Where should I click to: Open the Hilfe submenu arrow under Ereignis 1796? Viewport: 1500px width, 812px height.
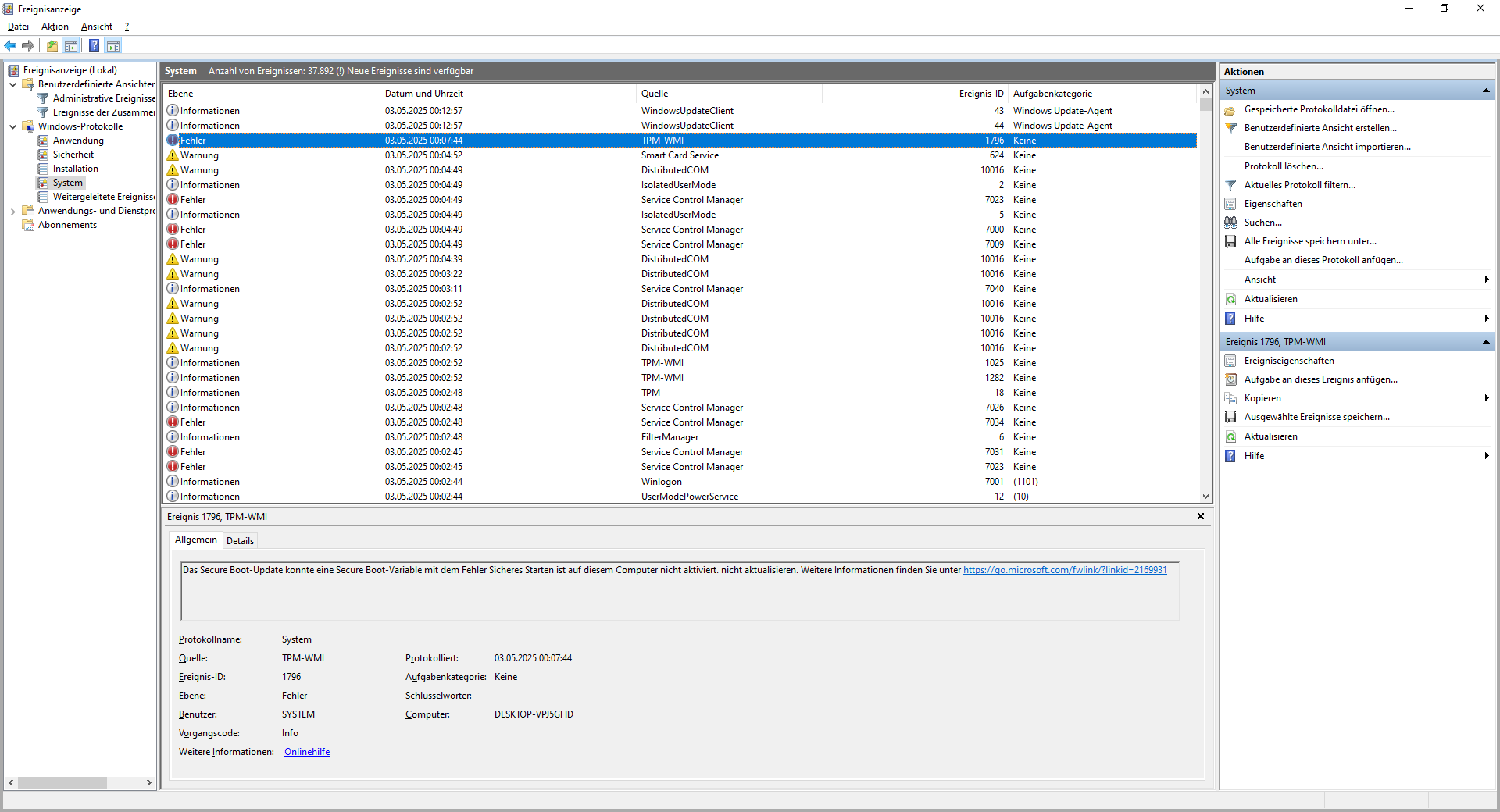coord(1486,456)
